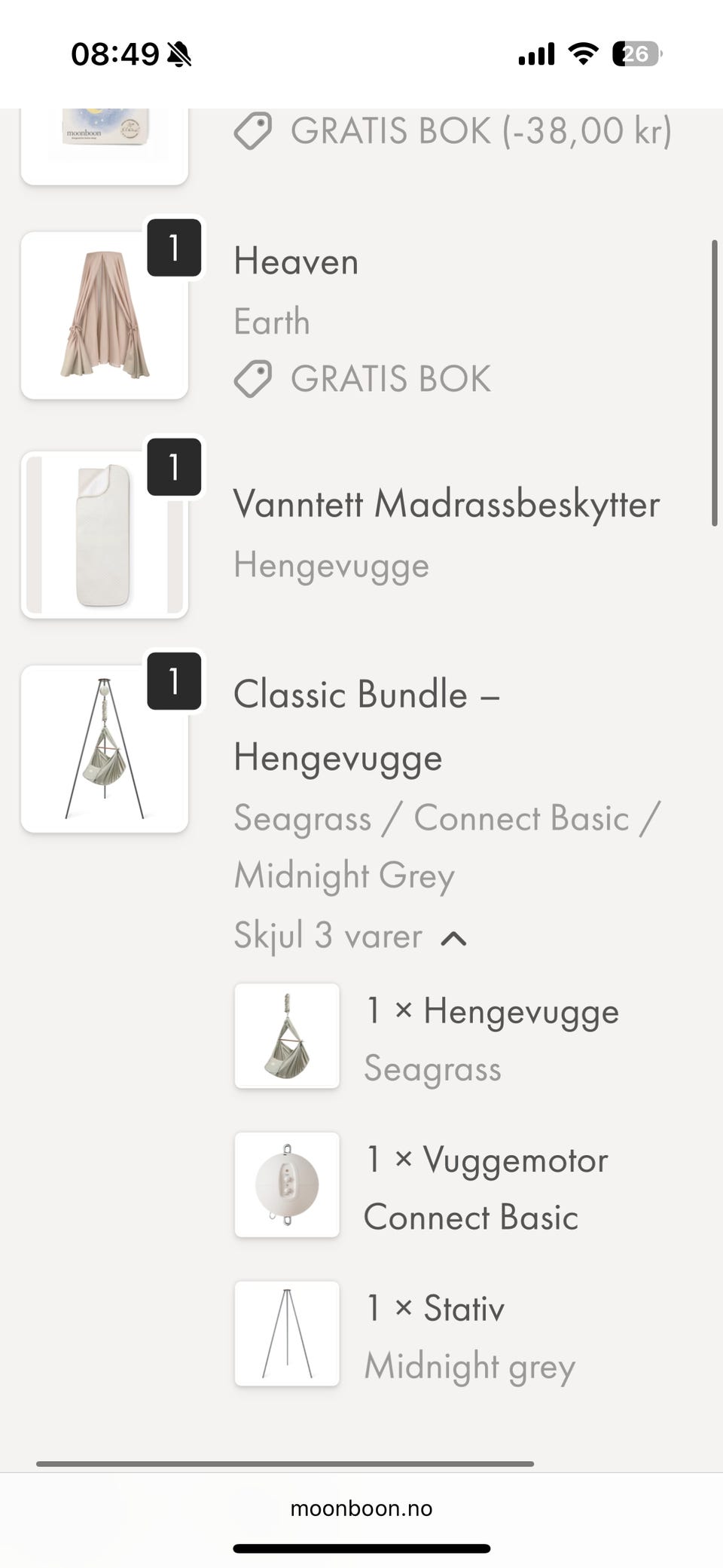
Task: Tap the battery indicator showing 26
Action: (x=636, y=53)
